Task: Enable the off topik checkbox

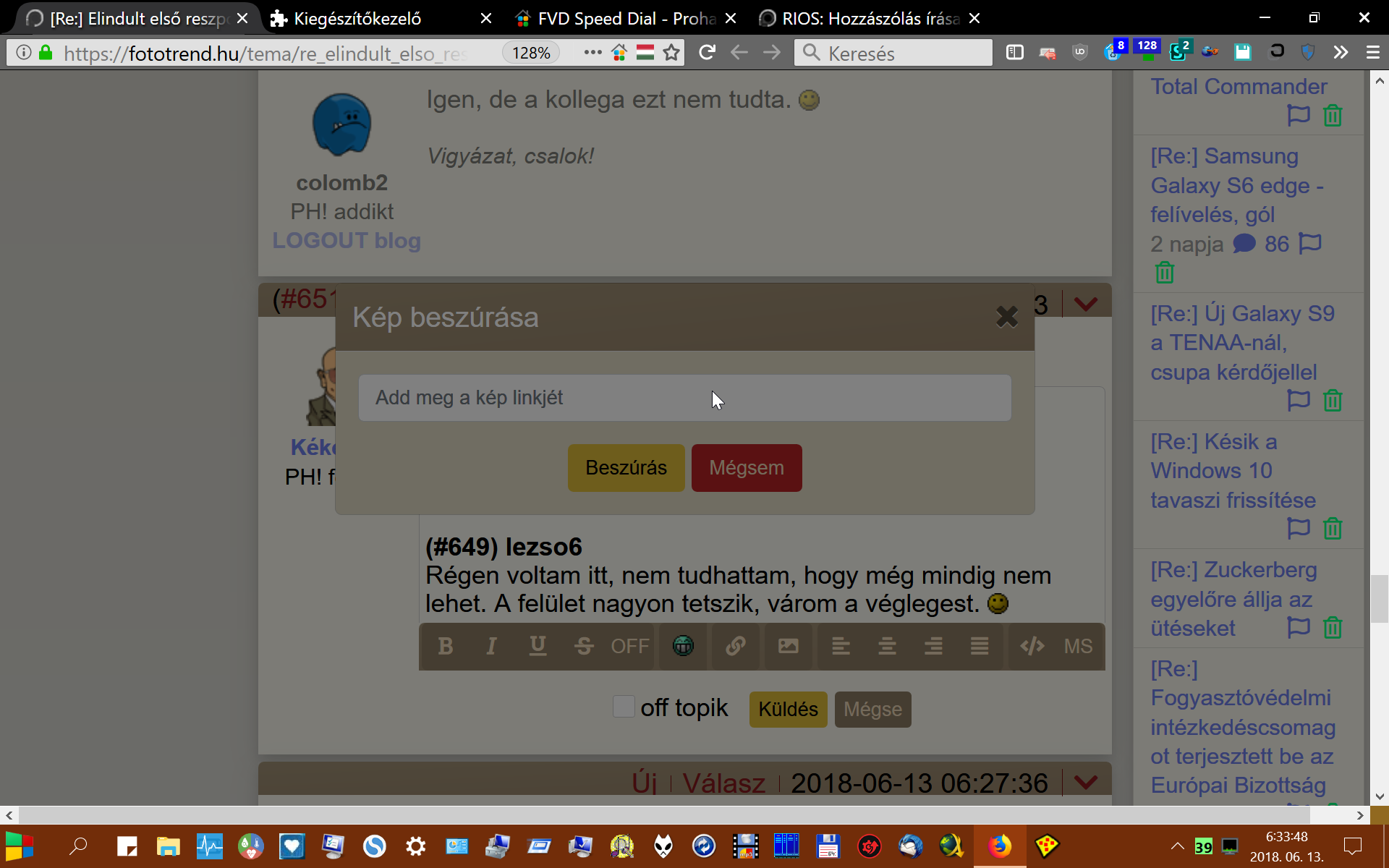Action: click(623, 707)
